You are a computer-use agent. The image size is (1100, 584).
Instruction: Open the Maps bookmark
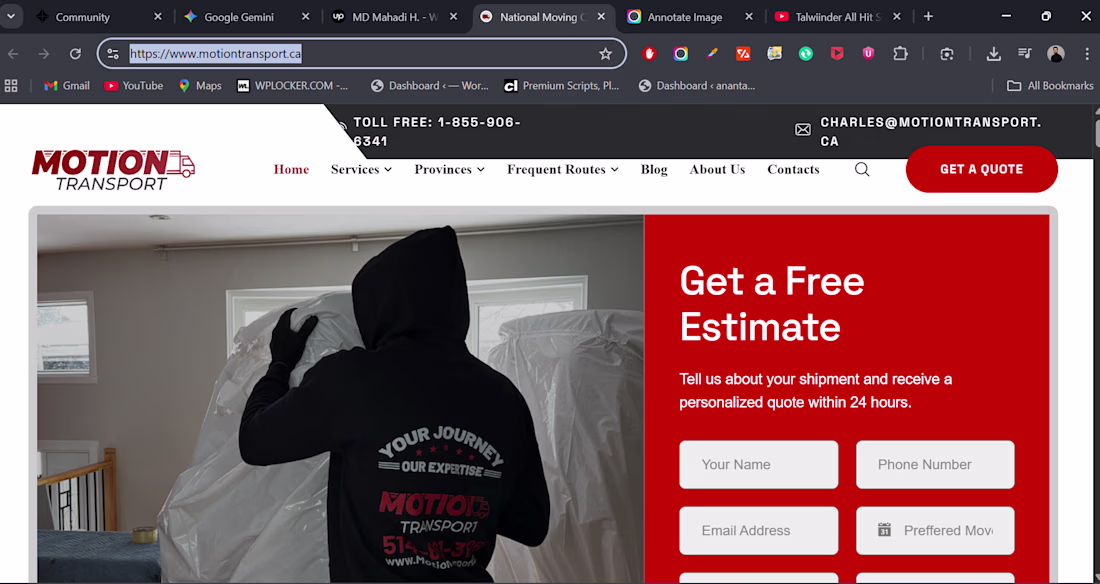coord(200,86)
